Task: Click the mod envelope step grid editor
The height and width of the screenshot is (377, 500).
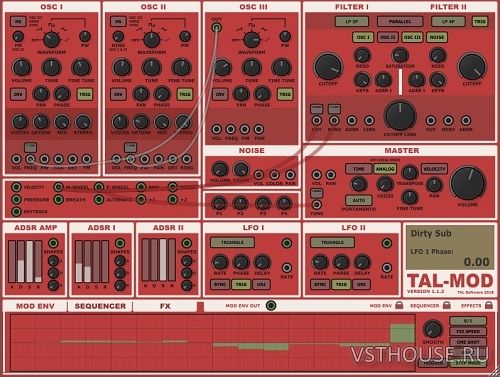Action: [x=212, y=343]
